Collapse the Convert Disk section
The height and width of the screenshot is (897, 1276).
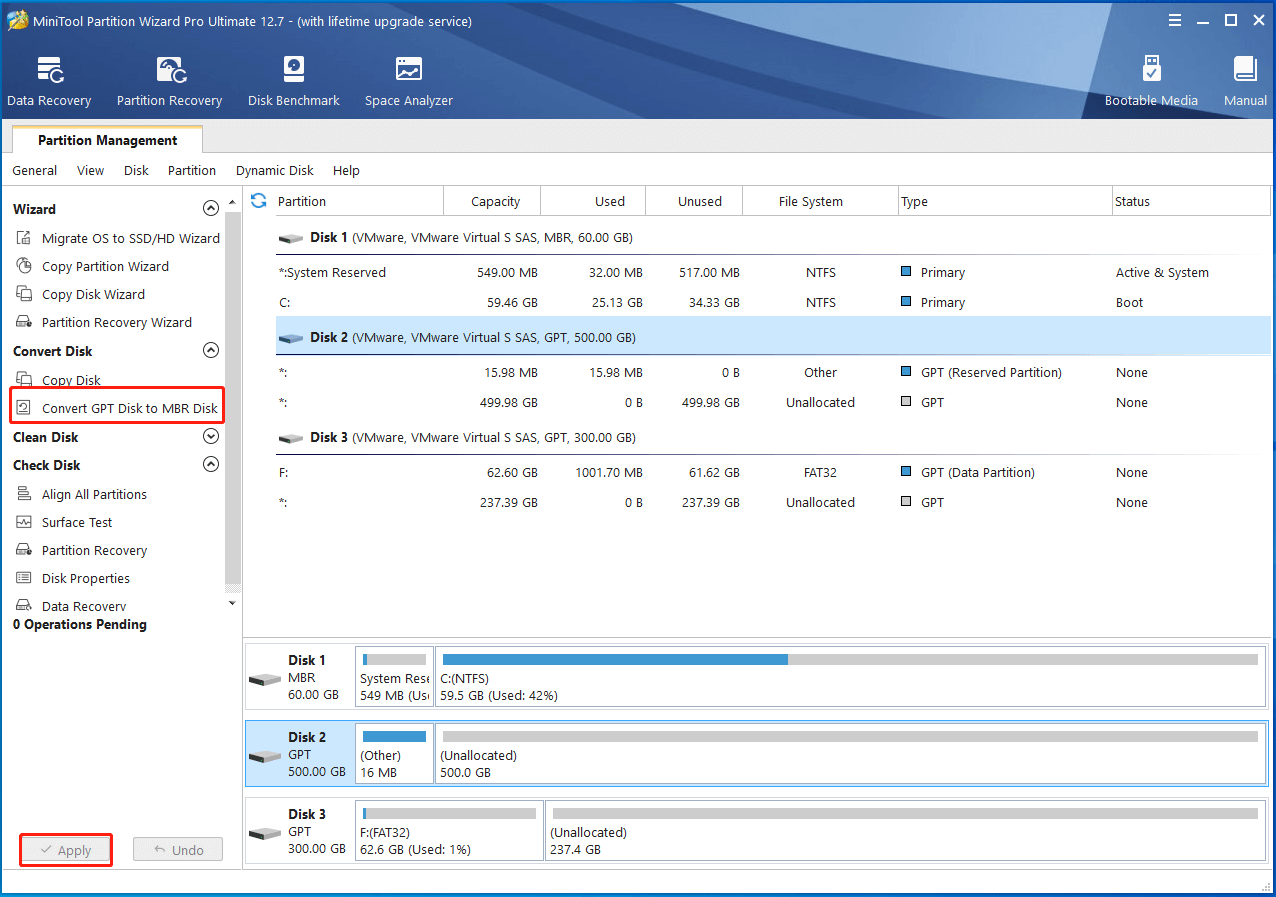pos(210,351)
